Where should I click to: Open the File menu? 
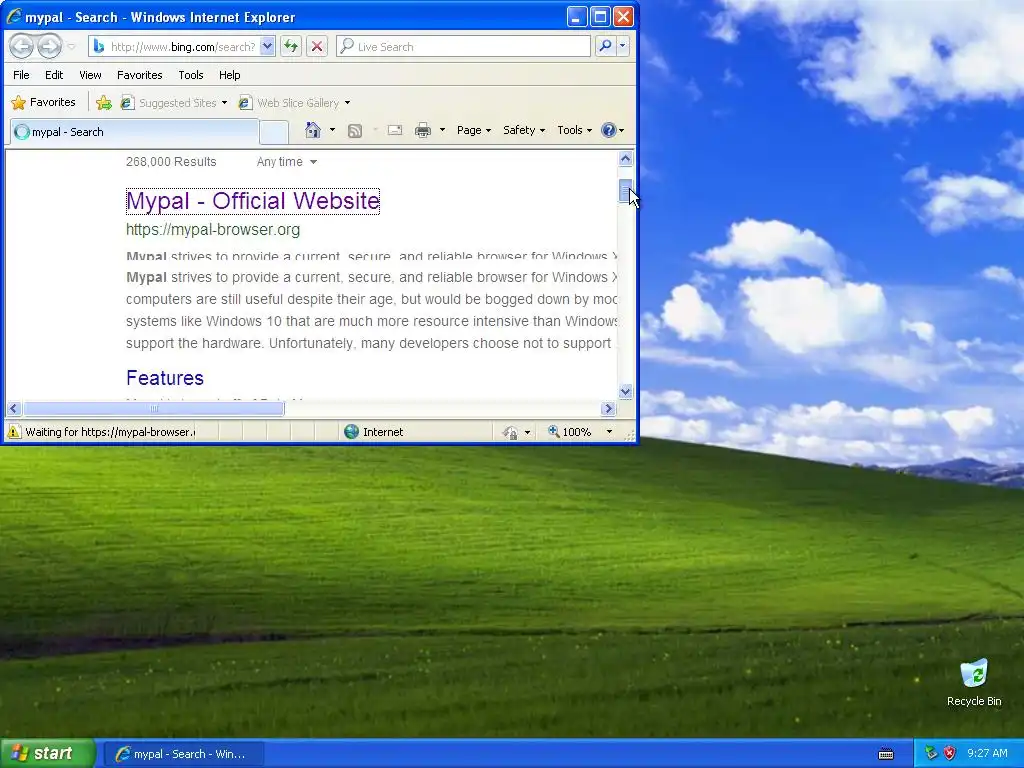(21, 75)
